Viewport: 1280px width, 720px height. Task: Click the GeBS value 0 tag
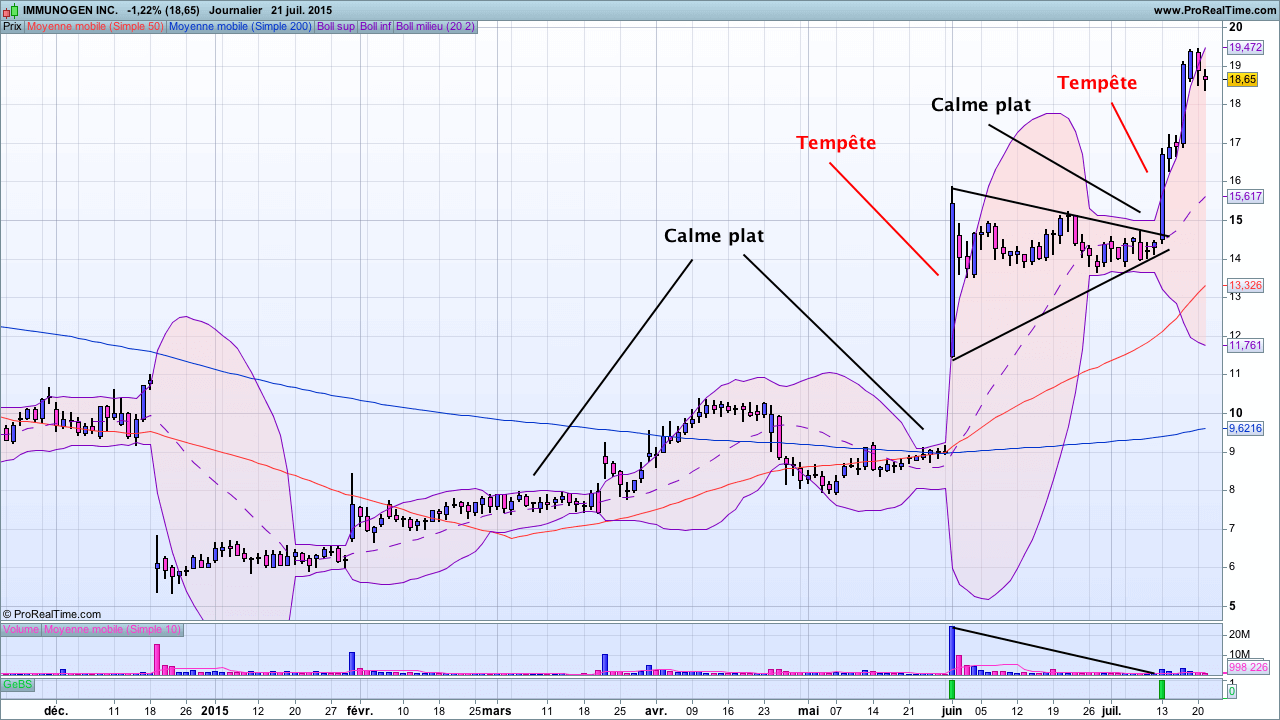click(x=1232, y=691)
